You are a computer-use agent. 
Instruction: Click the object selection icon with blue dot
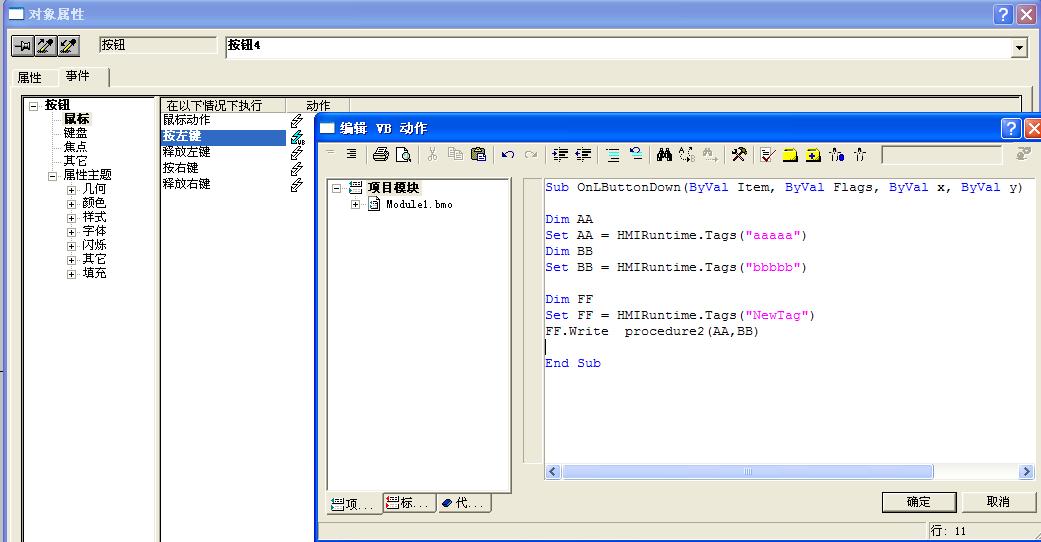[837, 155]
